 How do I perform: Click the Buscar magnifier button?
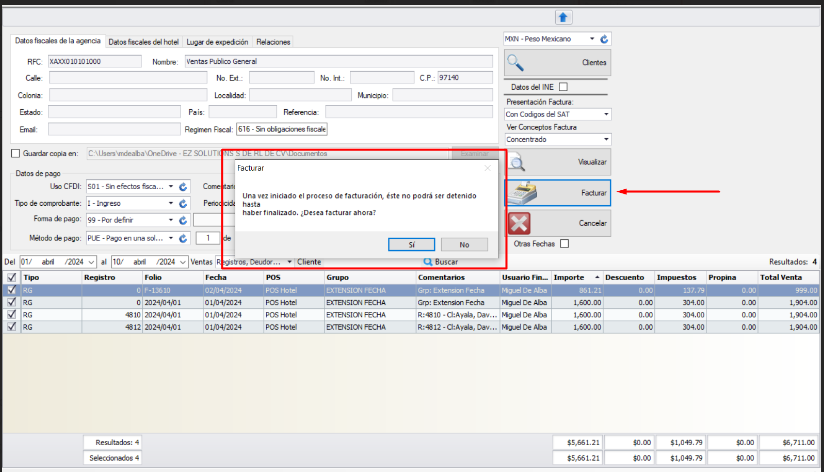[x=441, y=262]
